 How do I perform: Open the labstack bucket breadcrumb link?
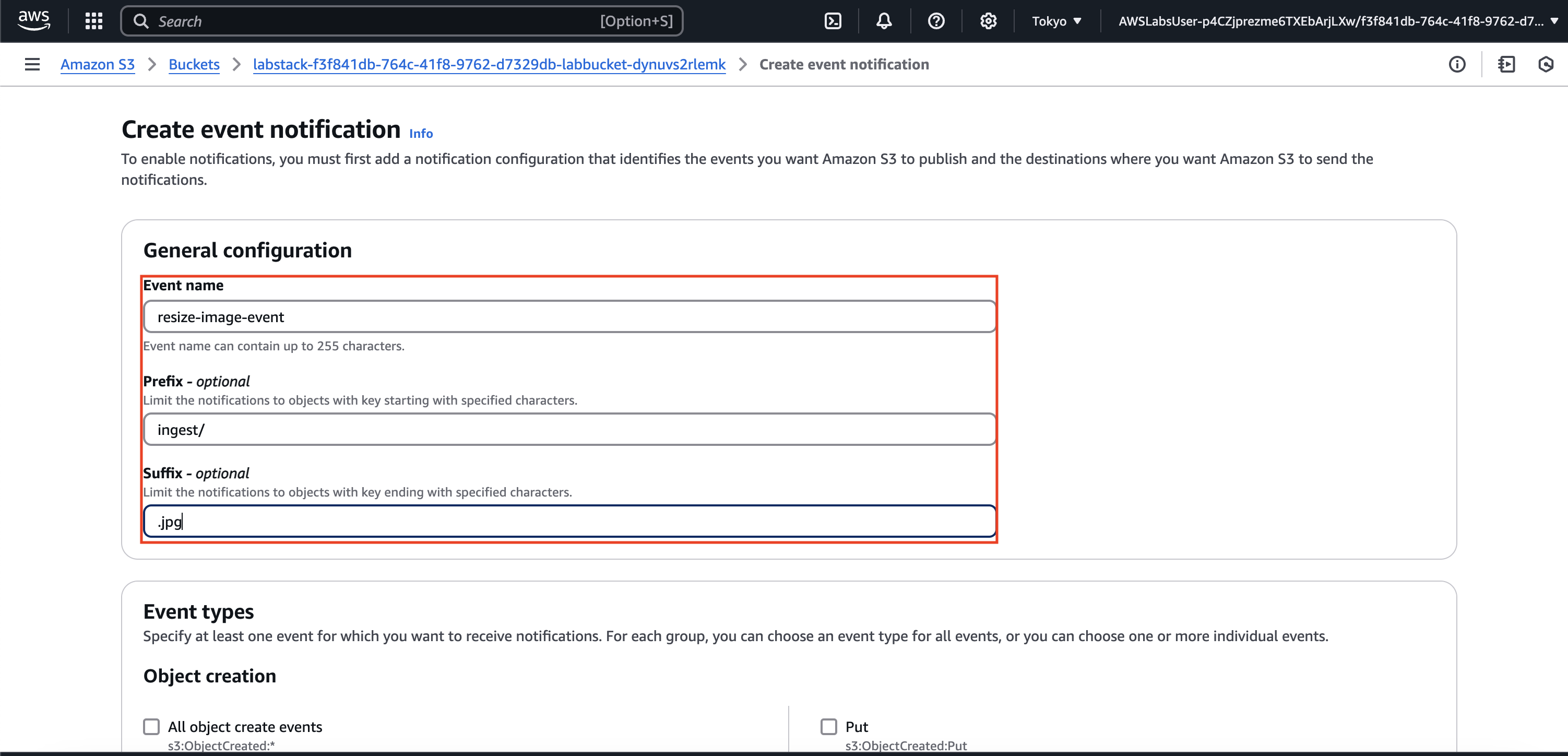coord(489,65)
